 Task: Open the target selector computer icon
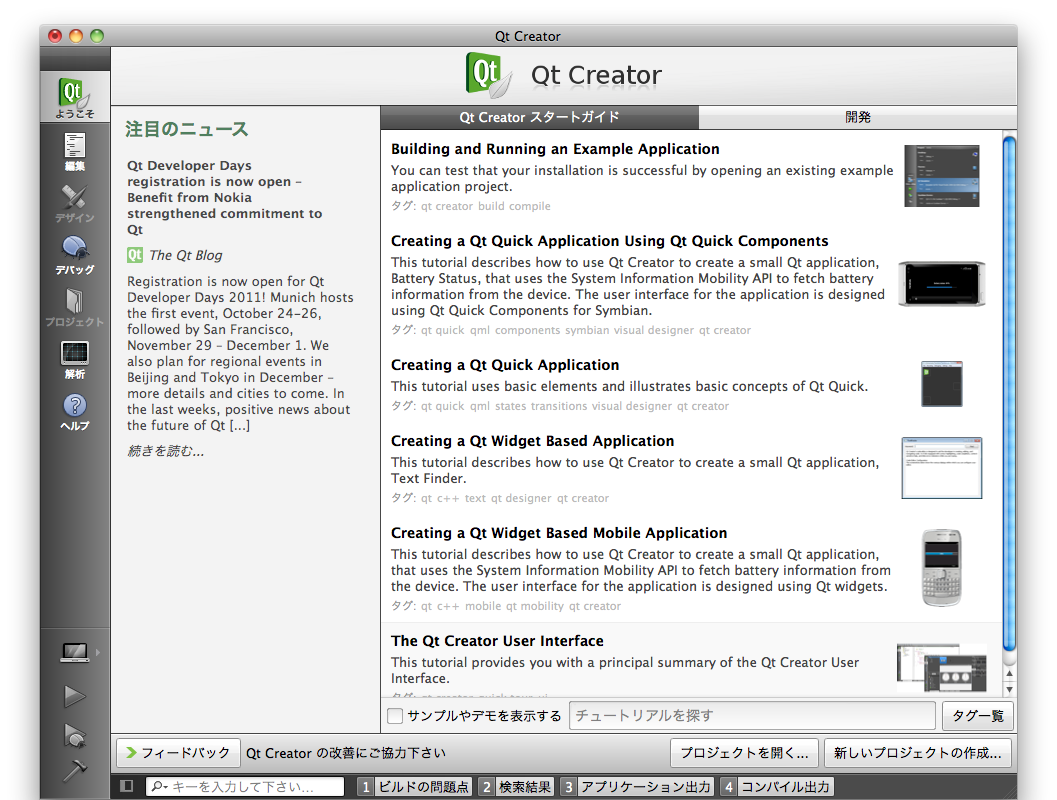click(75, 653)
